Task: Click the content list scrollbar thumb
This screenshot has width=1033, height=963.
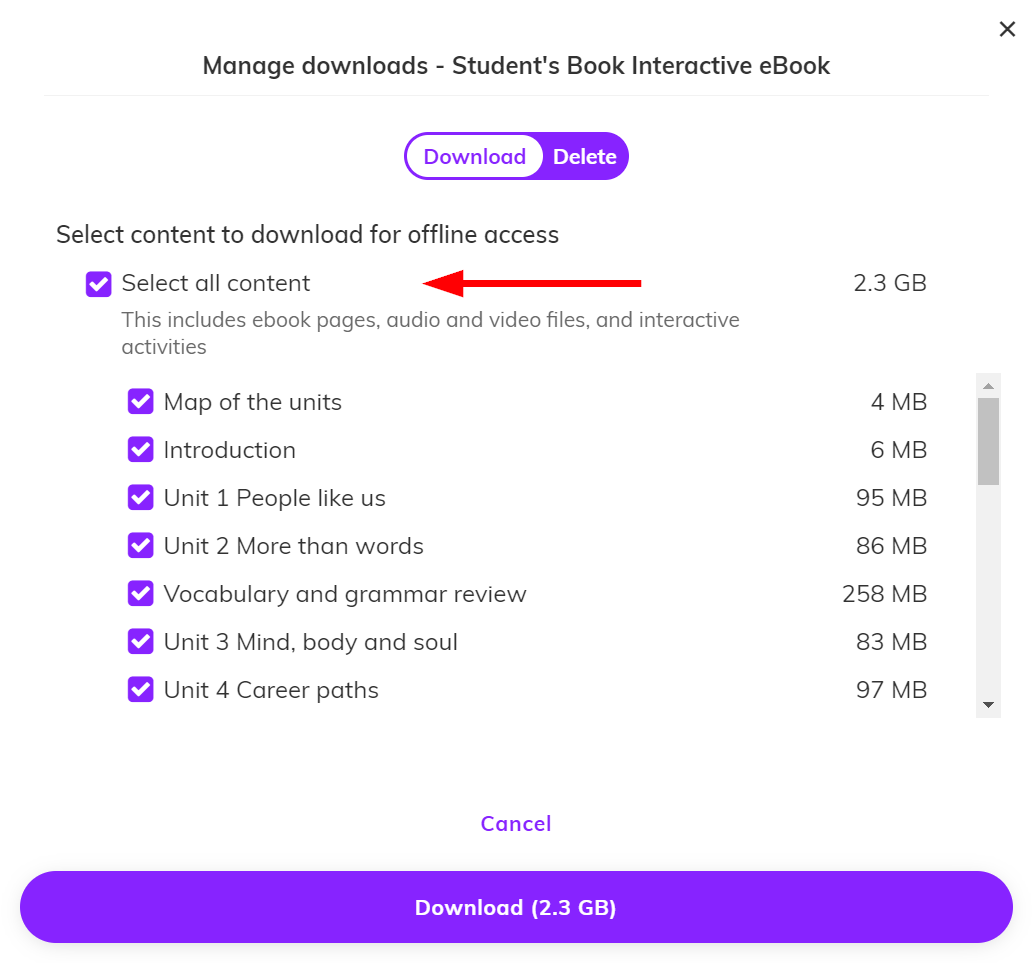Action: [988, 440]
